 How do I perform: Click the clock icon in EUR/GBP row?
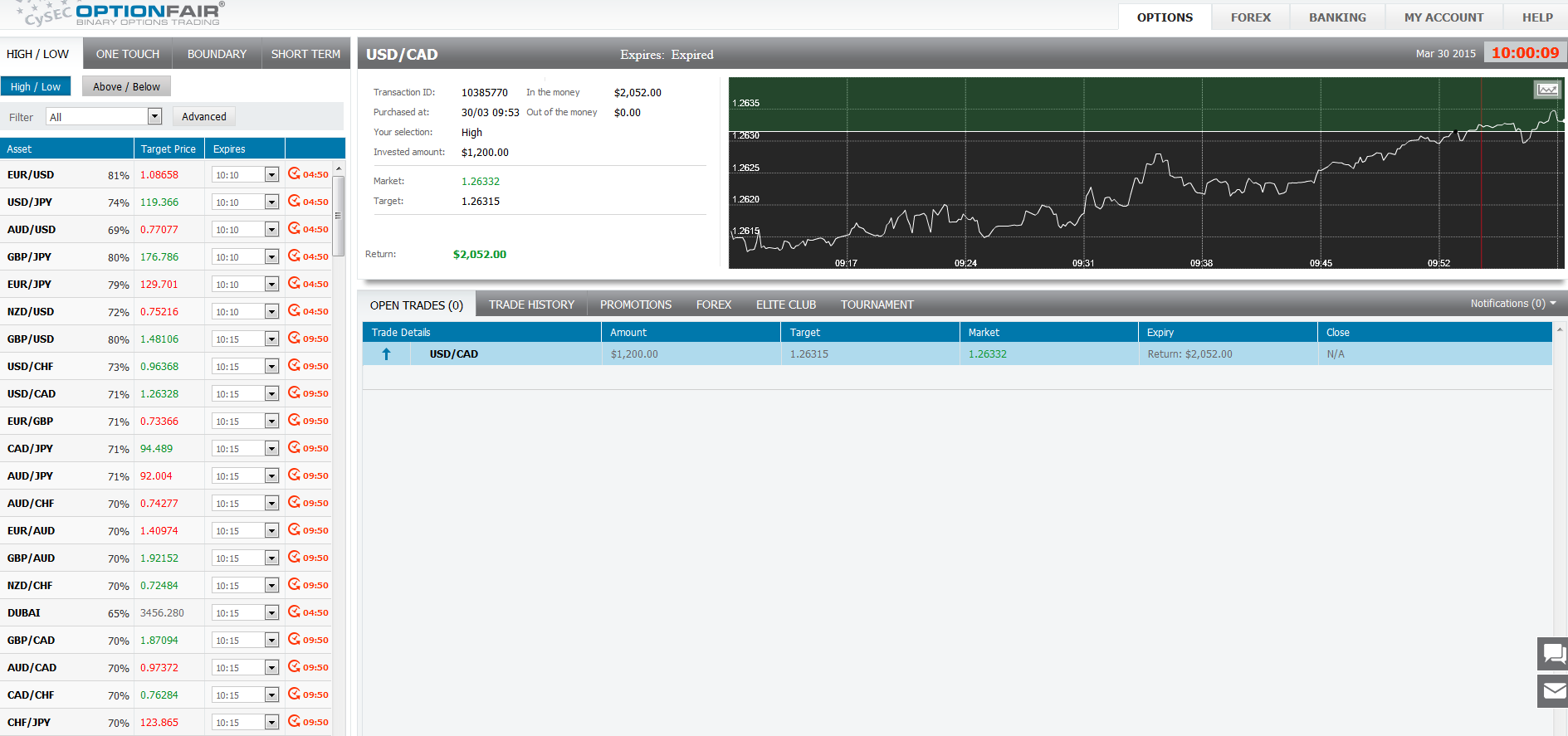294,420
